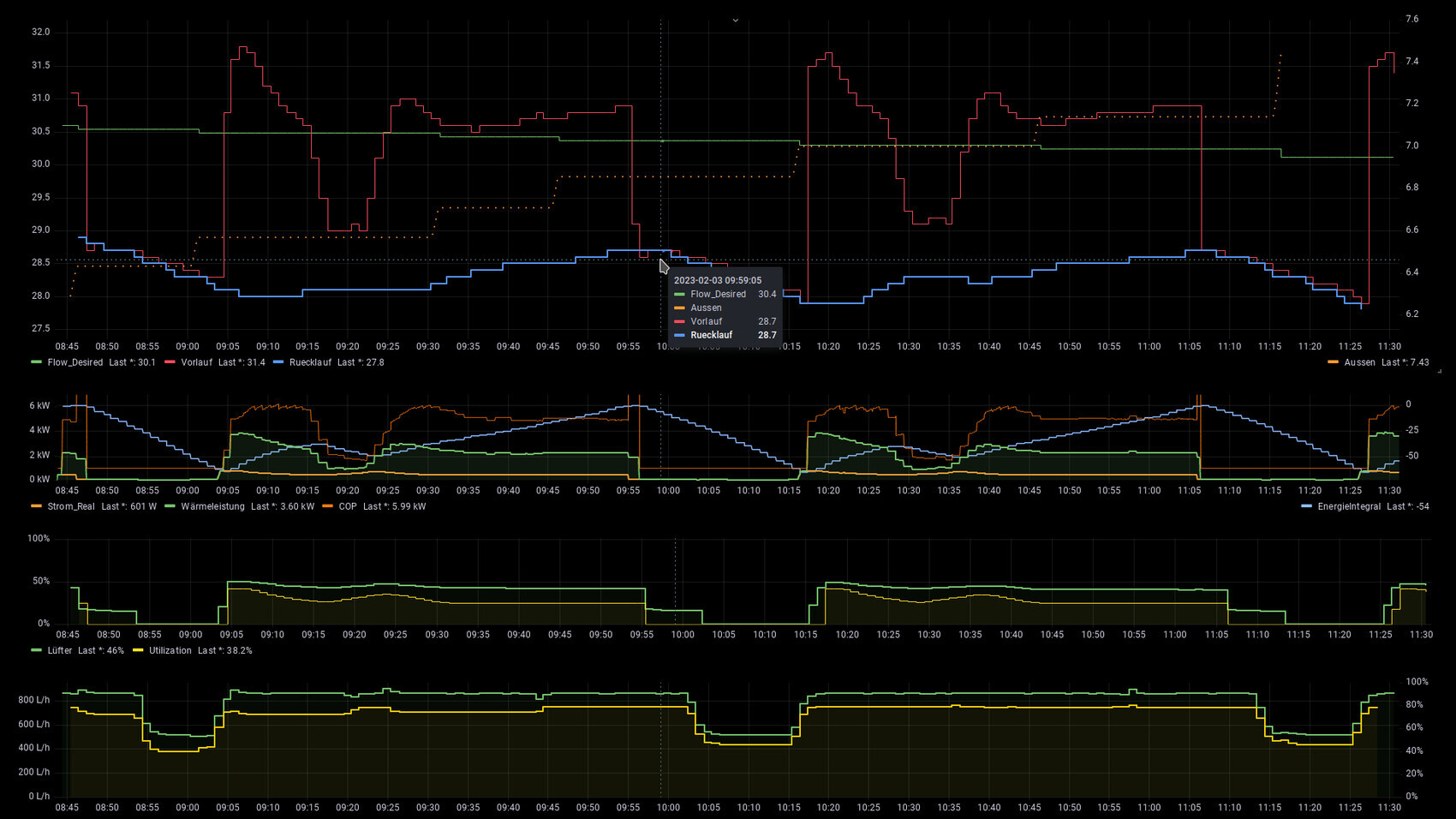Toggle the COP legend label

pyautogui.click(x=348, y=506)
